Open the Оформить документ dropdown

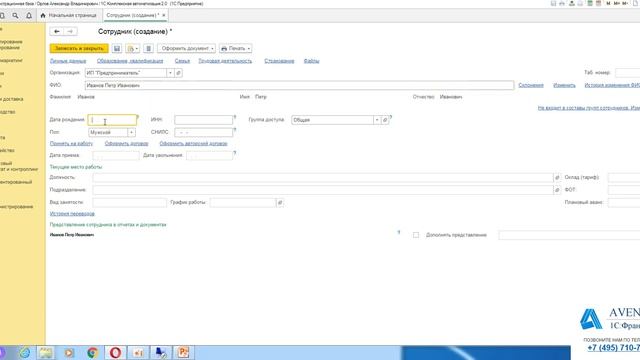coord(186,49)
